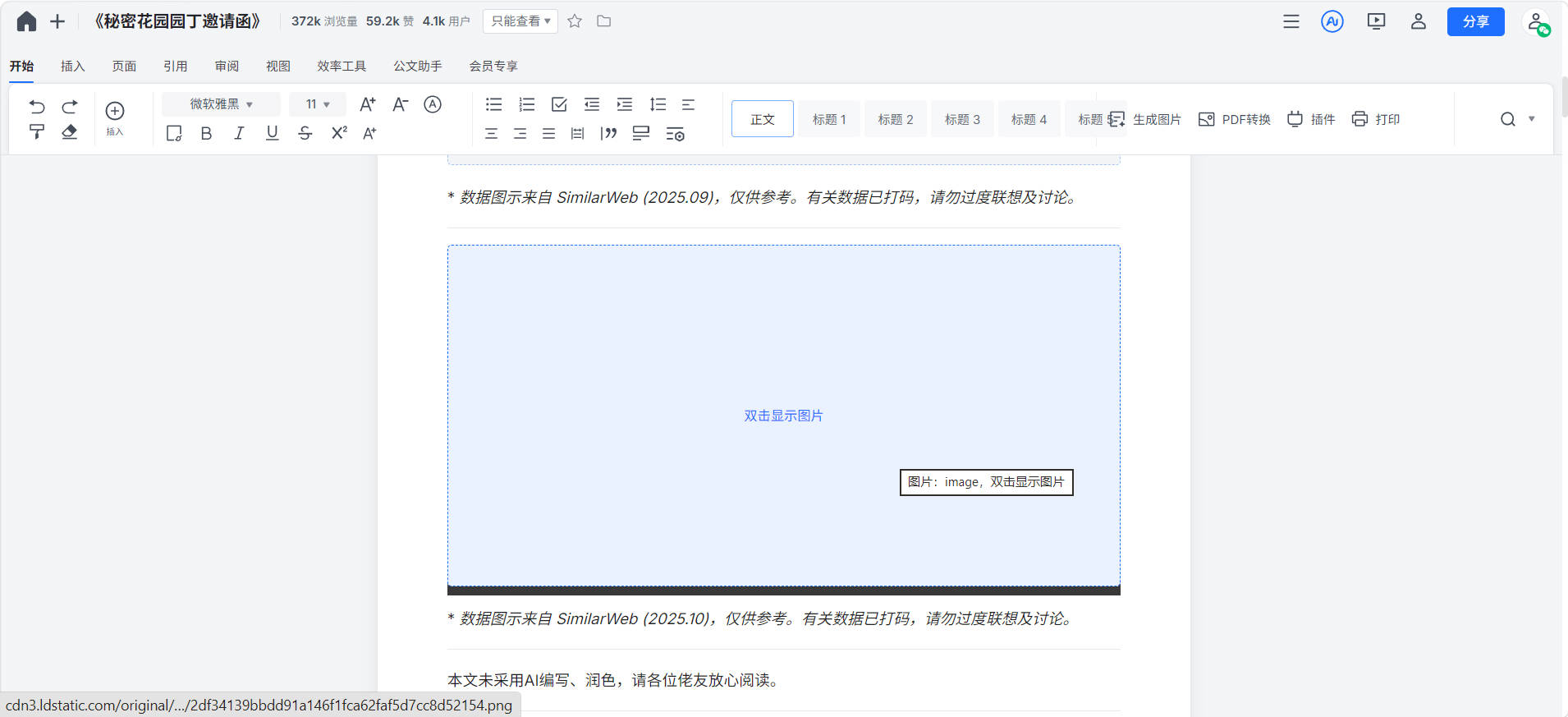The image size is (1568, 717).
Task: Insert a bulleted list
Action: coord(493,104)
